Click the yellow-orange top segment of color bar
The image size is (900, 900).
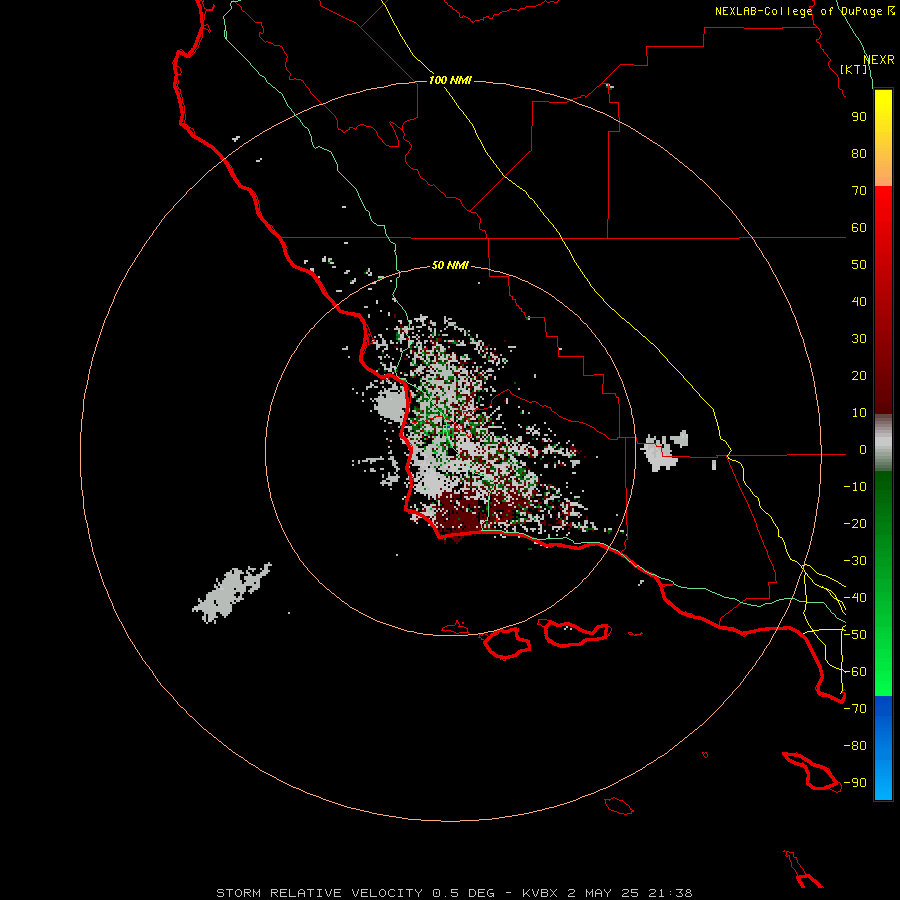[883, 138]
